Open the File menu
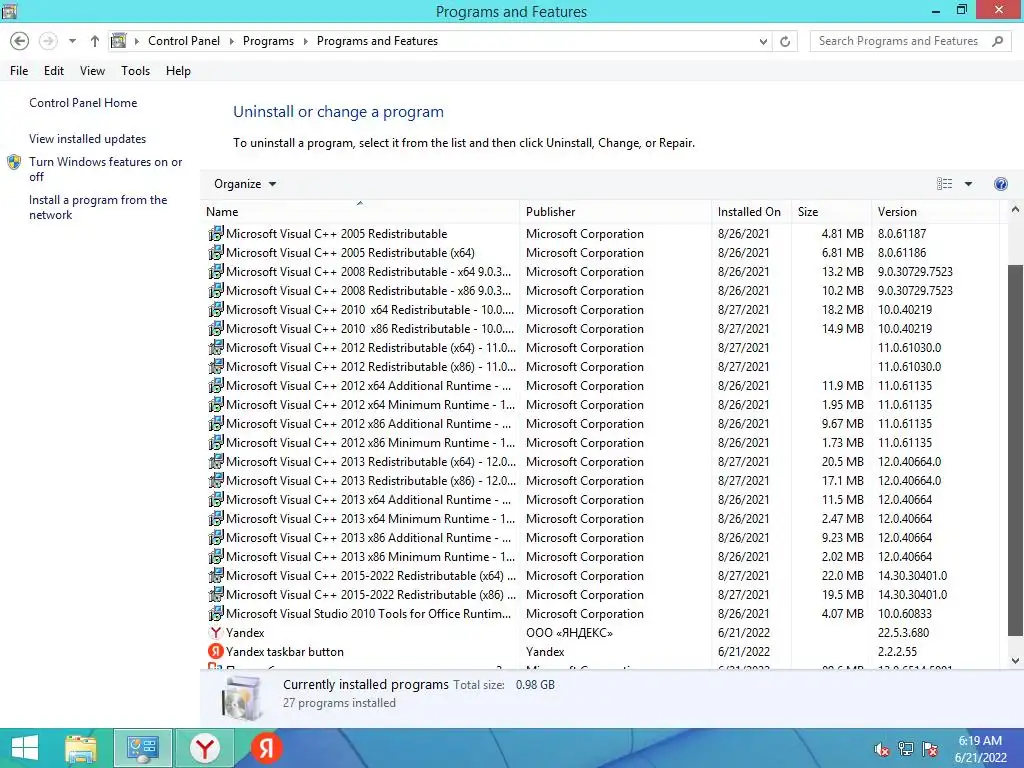 point(19,71)
